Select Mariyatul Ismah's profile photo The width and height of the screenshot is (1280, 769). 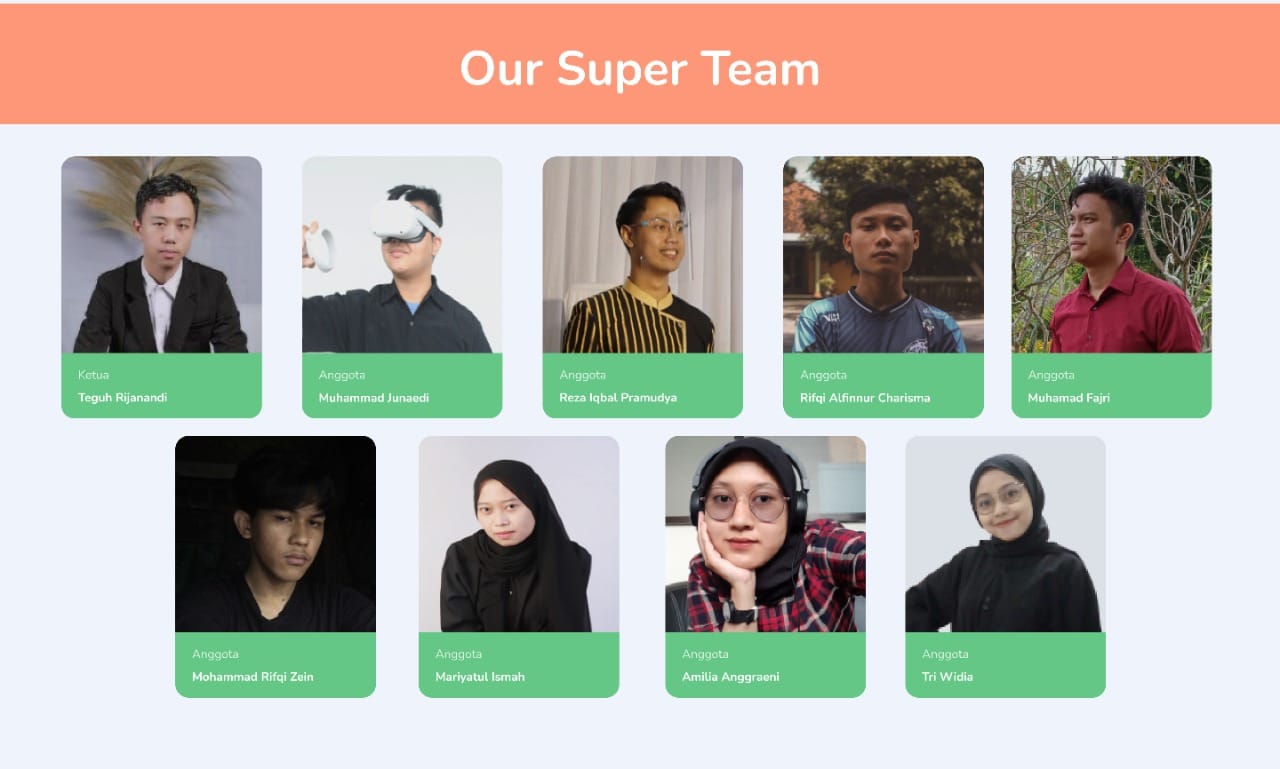pos(519,534)
